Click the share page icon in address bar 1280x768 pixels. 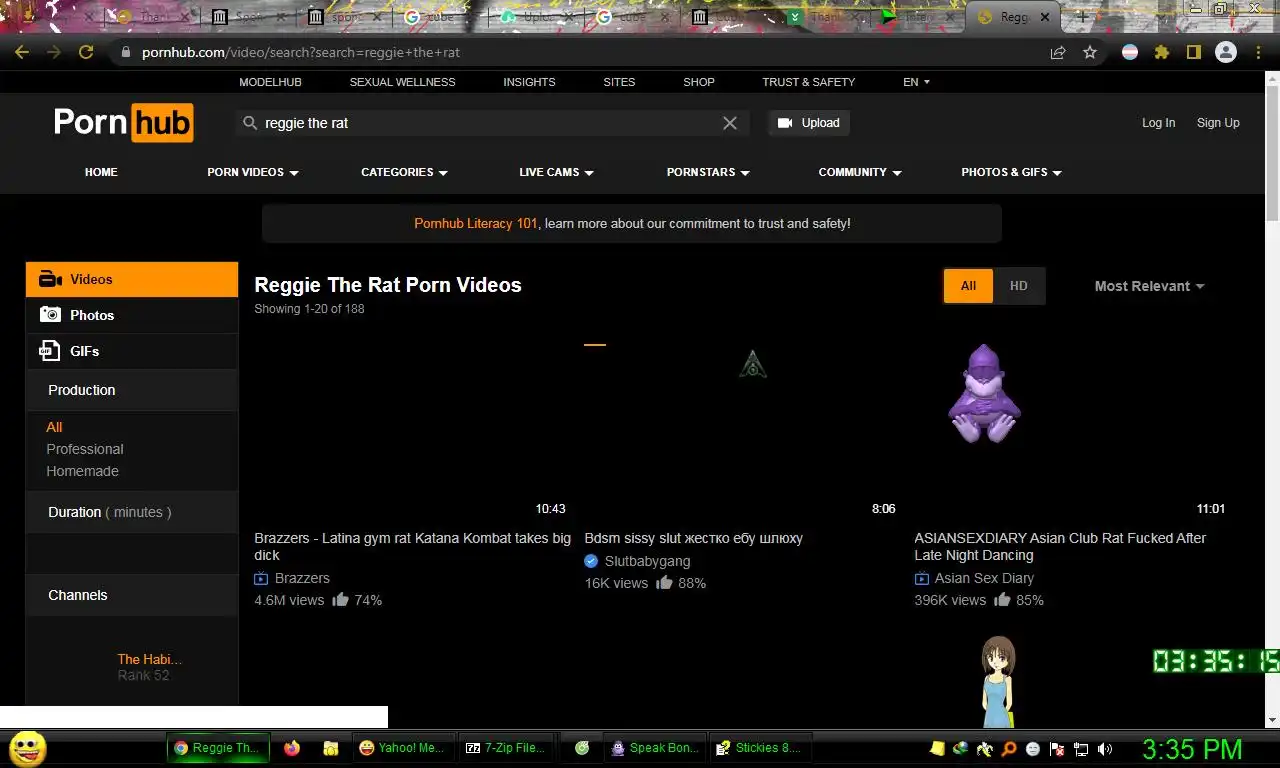click(x=1058, y=52)
